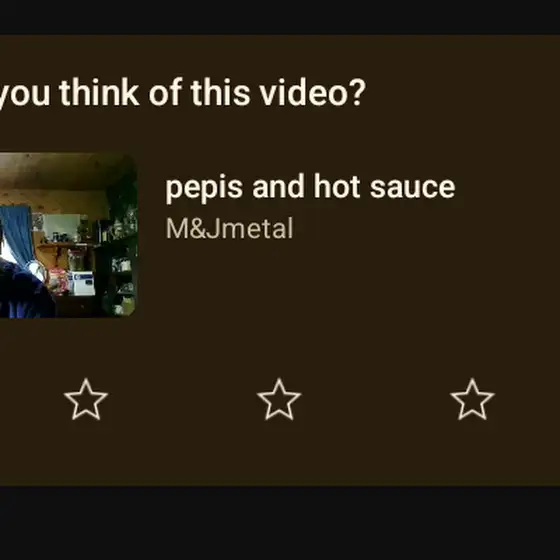Viewport: 560px width, 560px height.
Task: Click the 'you think of this video?' heading
Action: point(182,93)
